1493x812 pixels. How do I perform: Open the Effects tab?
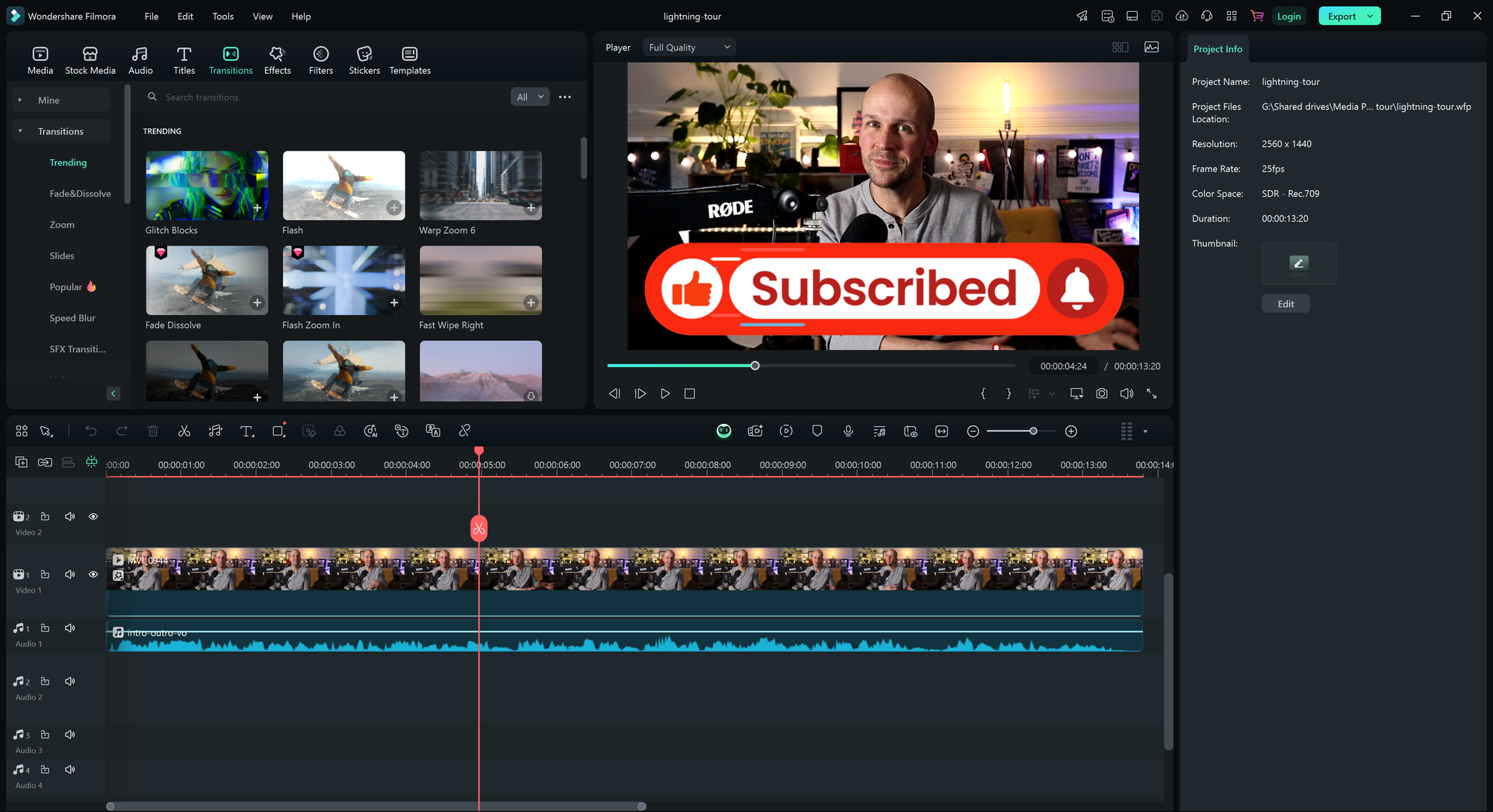(277, 60)
